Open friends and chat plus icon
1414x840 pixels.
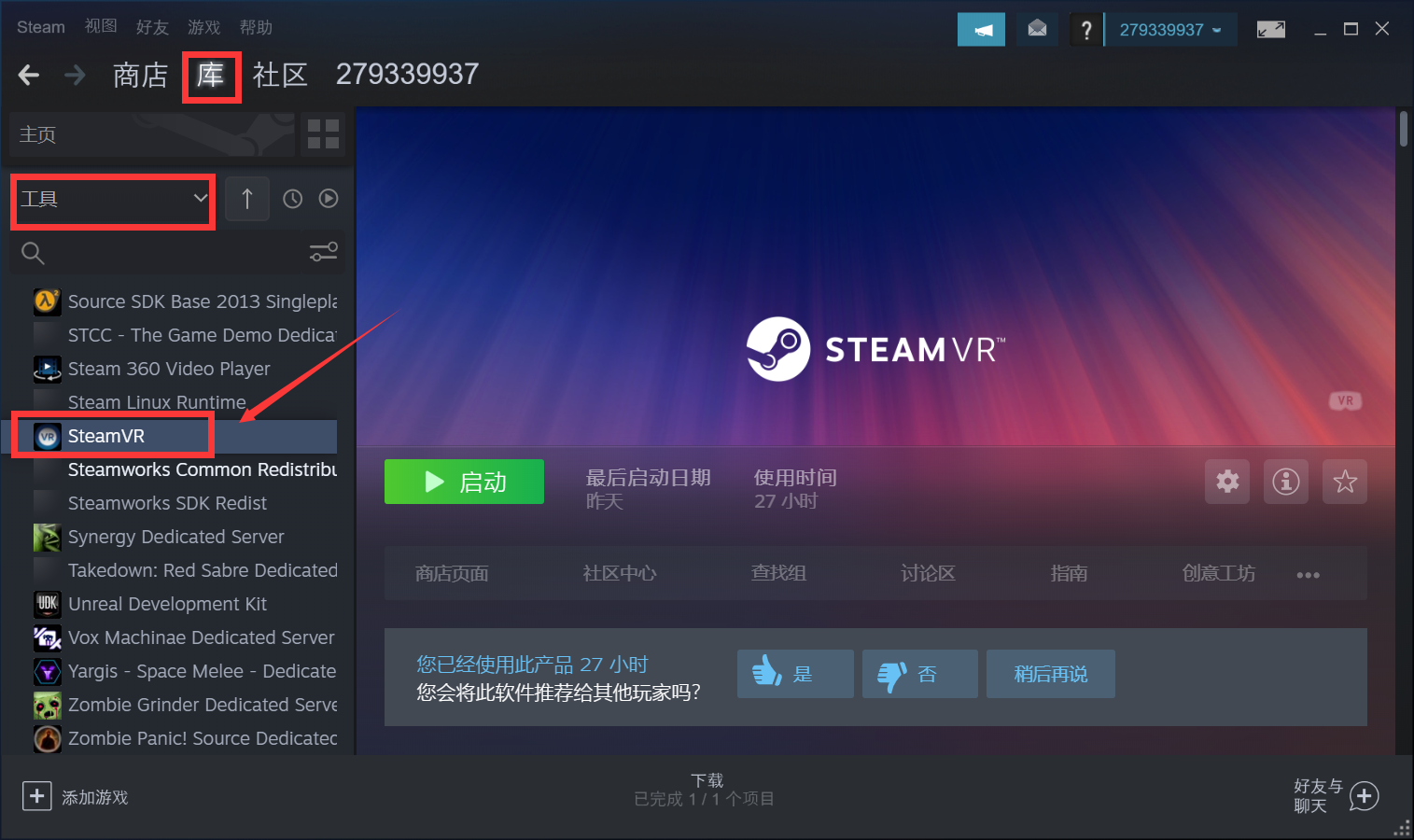click(x=1364, y=796)
